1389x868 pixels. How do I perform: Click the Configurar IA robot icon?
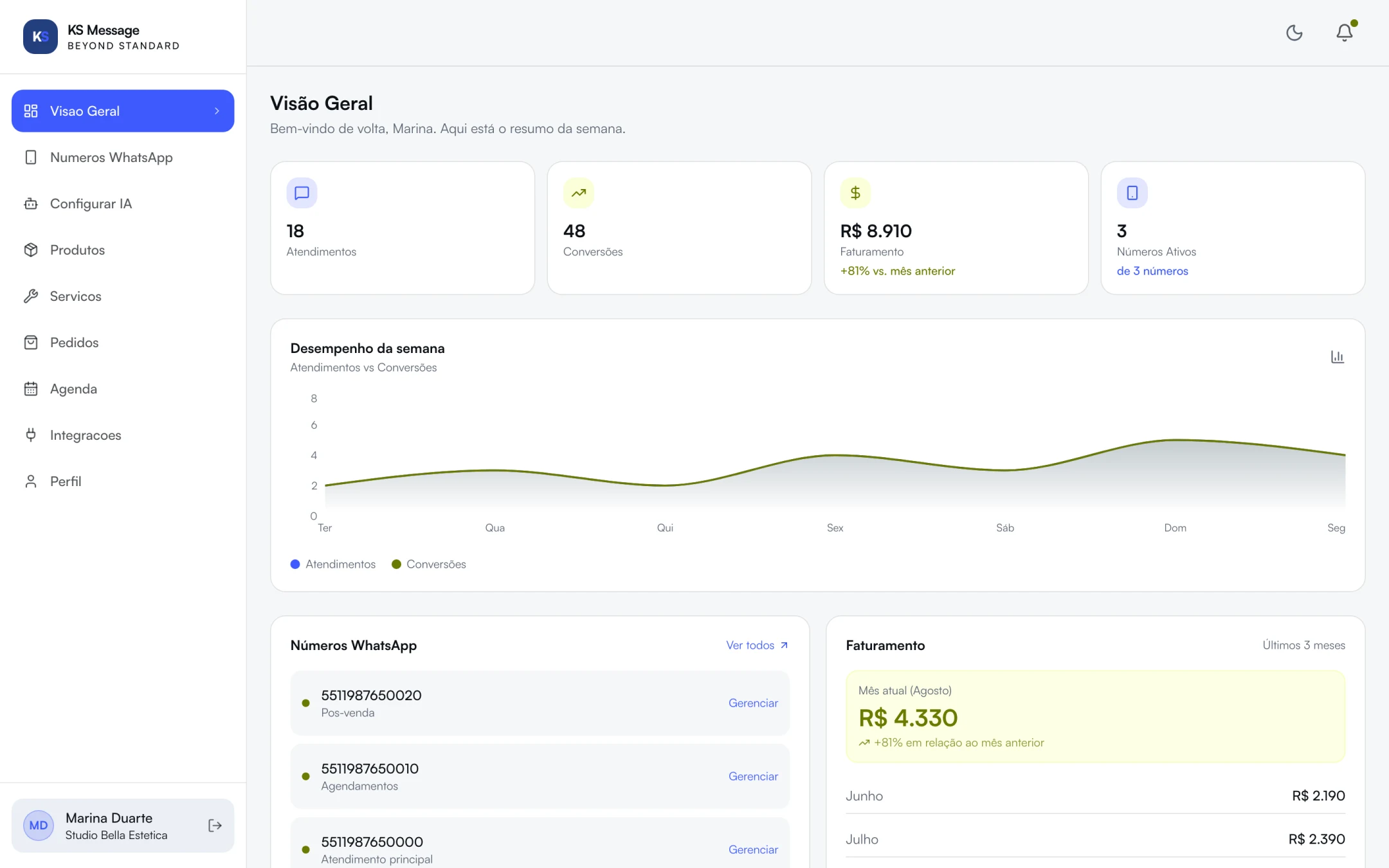click(x=31, y=203)
